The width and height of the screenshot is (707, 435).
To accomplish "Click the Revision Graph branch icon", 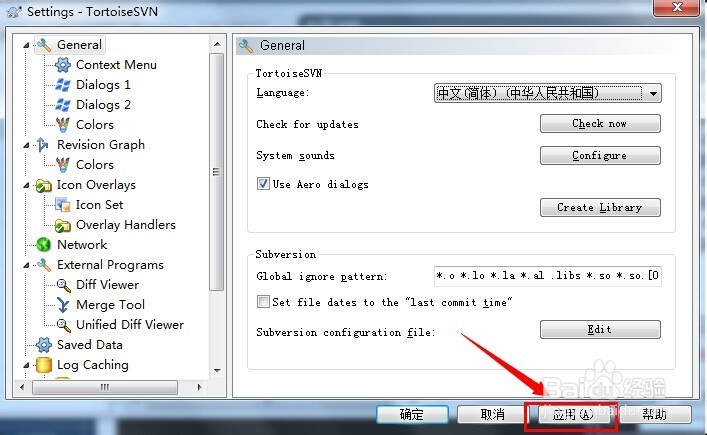I will (x=43, y=145).
